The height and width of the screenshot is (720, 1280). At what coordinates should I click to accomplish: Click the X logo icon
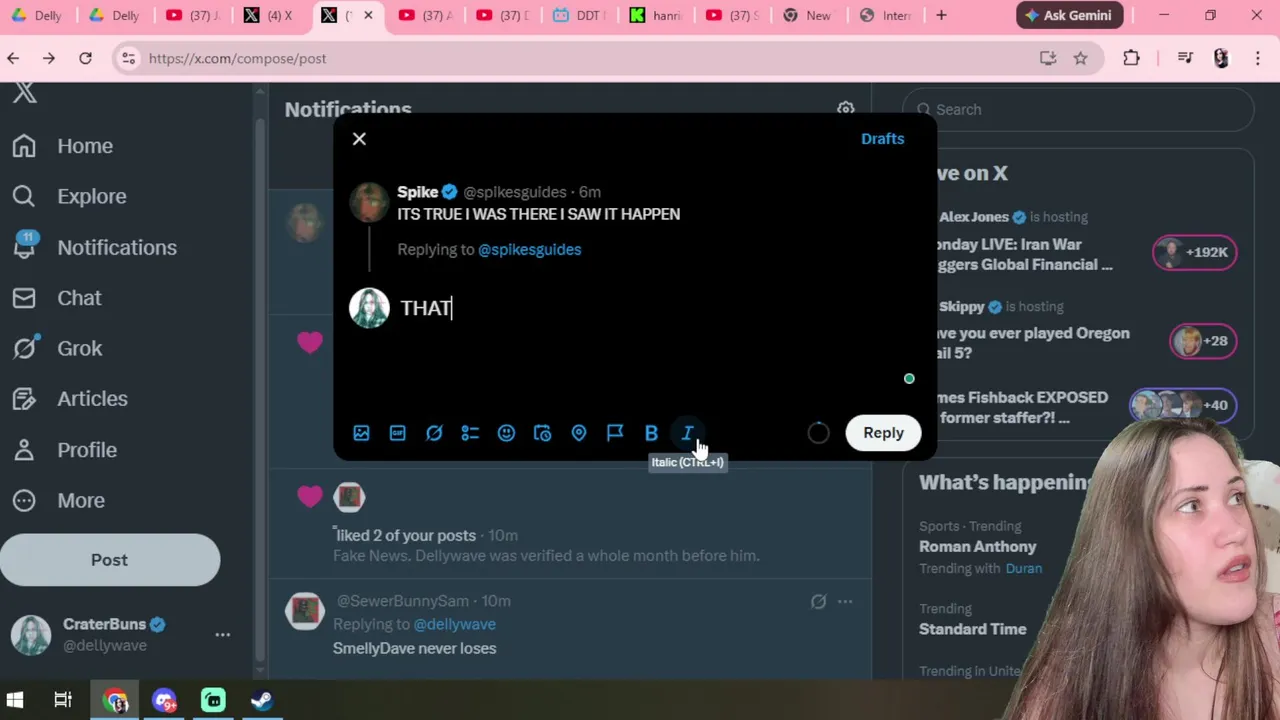pos(25,94)
